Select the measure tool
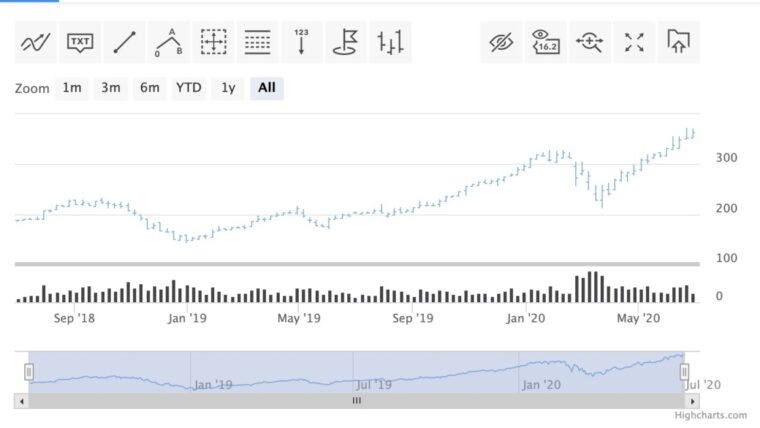Image resolution: width=760 pixels, height=428 pixels. click(213, 42)
